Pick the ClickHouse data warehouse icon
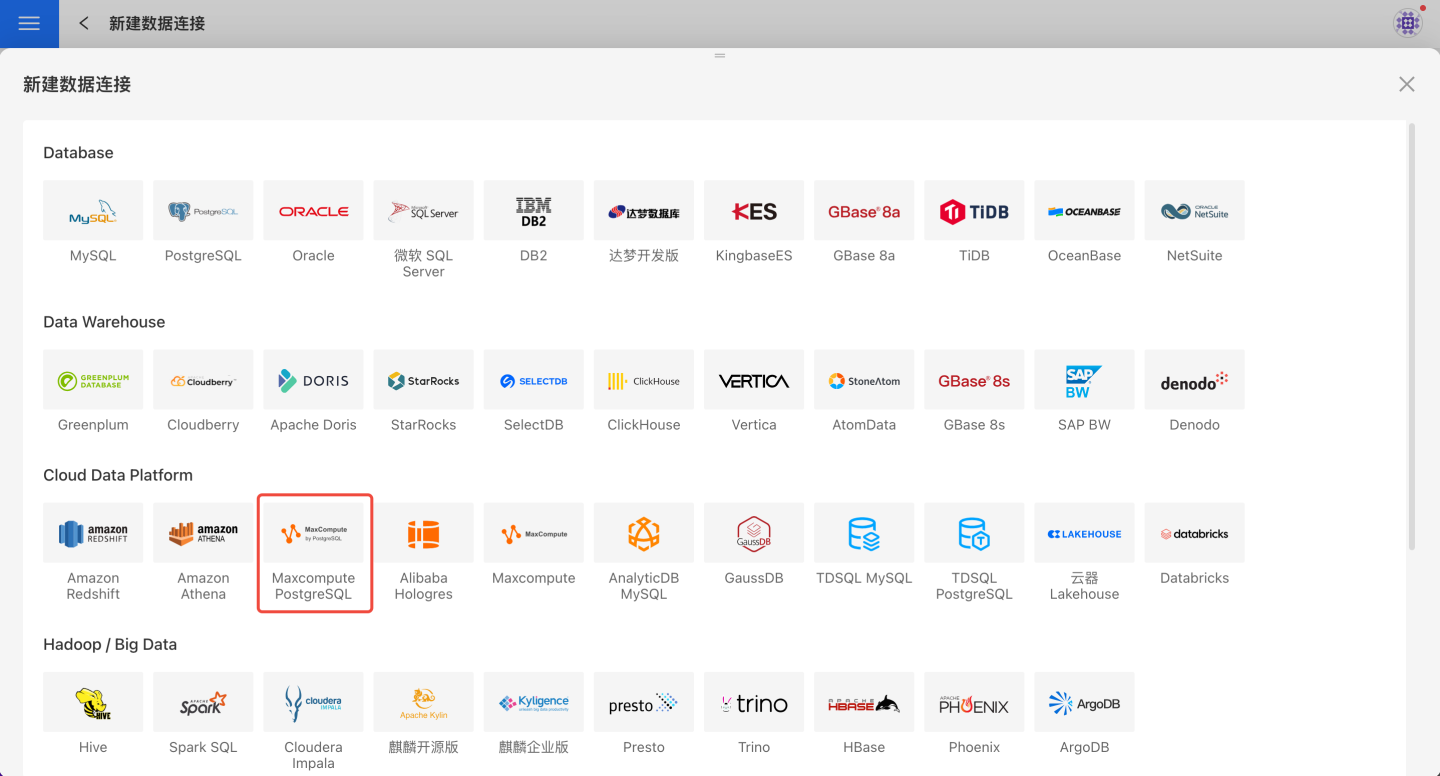 (644, 380)
